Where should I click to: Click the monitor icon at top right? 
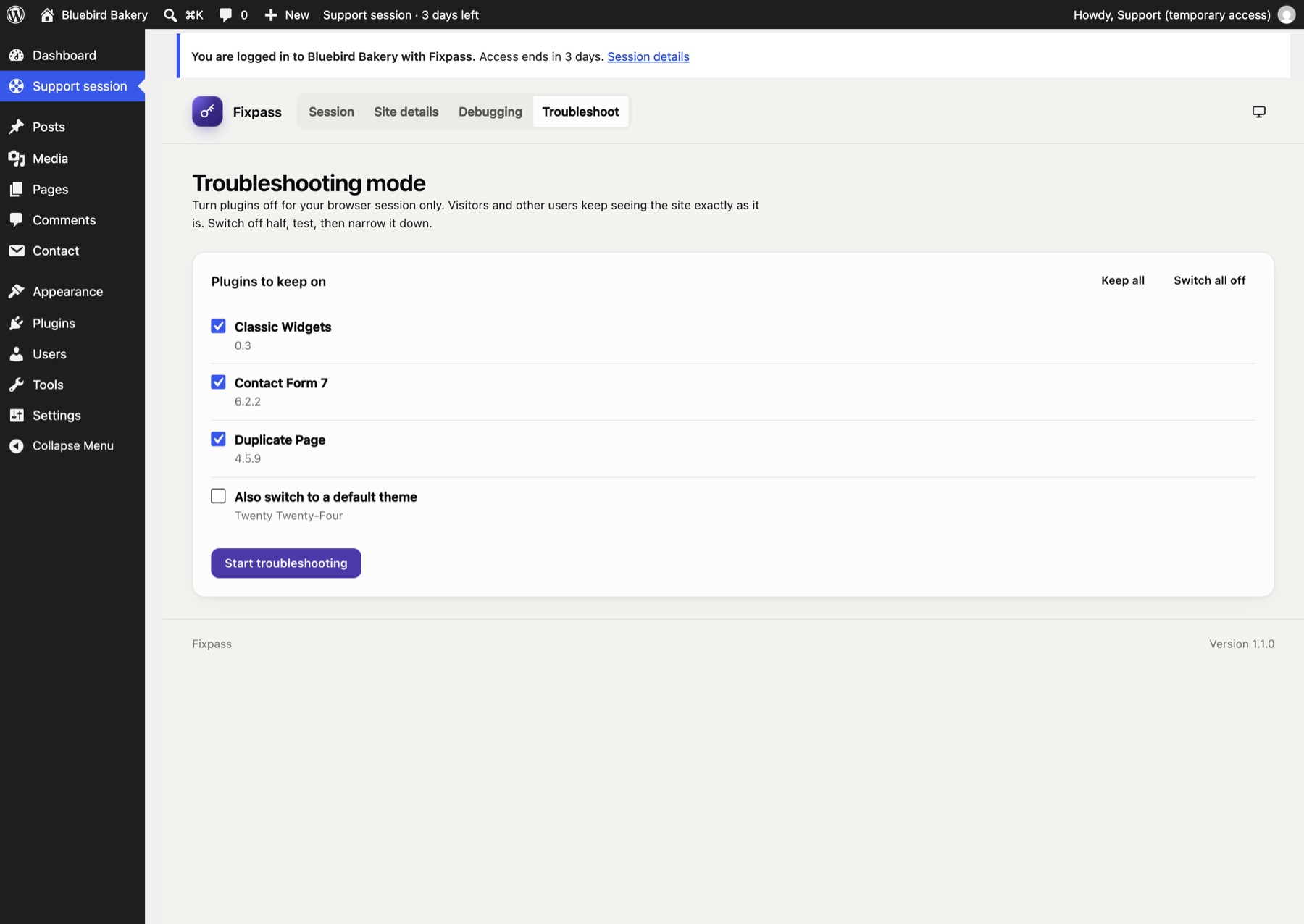coord(1259,112)
